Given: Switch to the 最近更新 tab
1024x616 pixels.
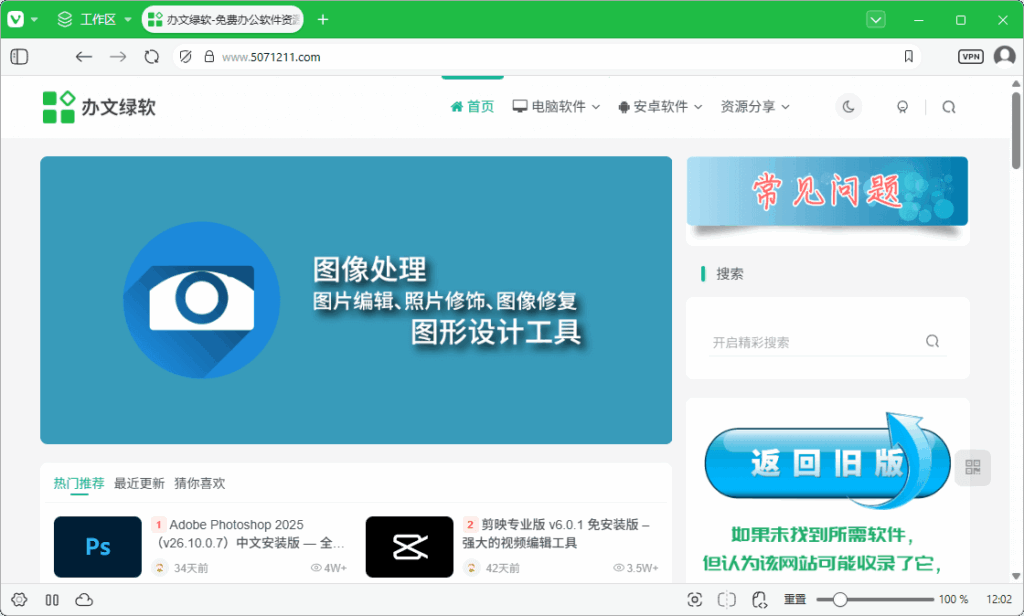Looking at the screenshot, I should (139, 483).
